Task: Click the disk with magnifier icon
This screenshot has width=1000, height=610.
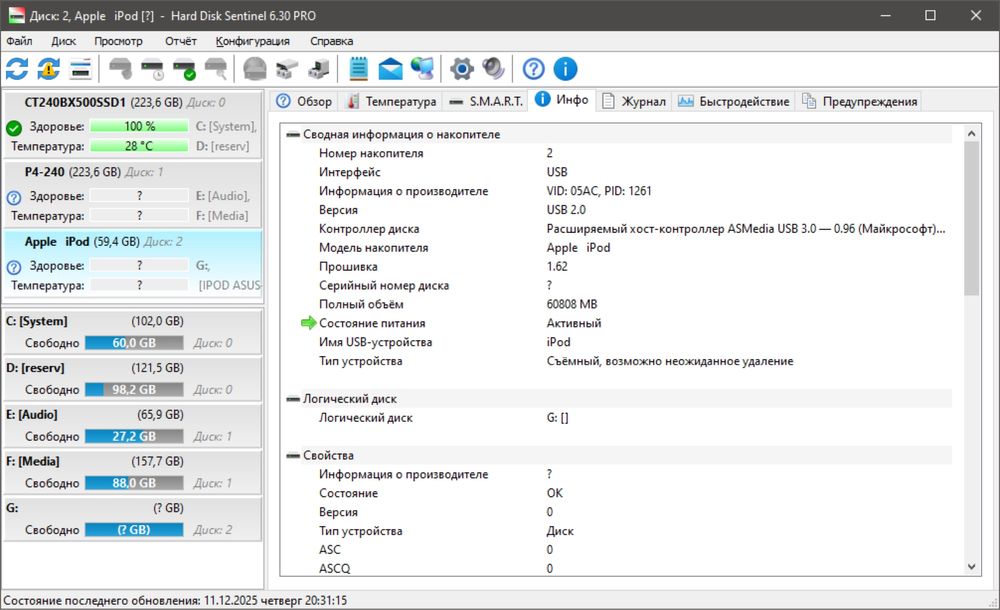Action: click(x=216, y=69)
